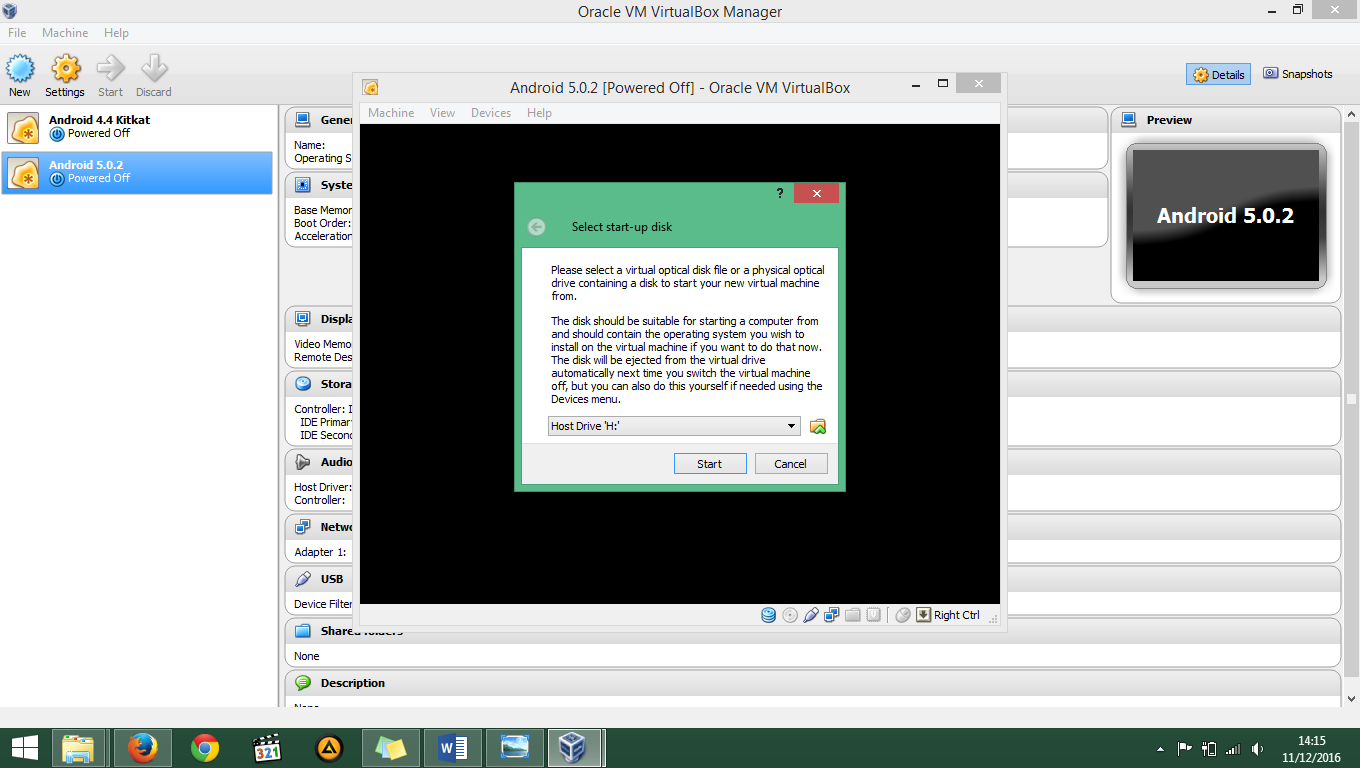The width and height of the screenshot is (1360, 768).
Task: Open the Help menu in VirtualBox Manager
Action: pos(116,33)
